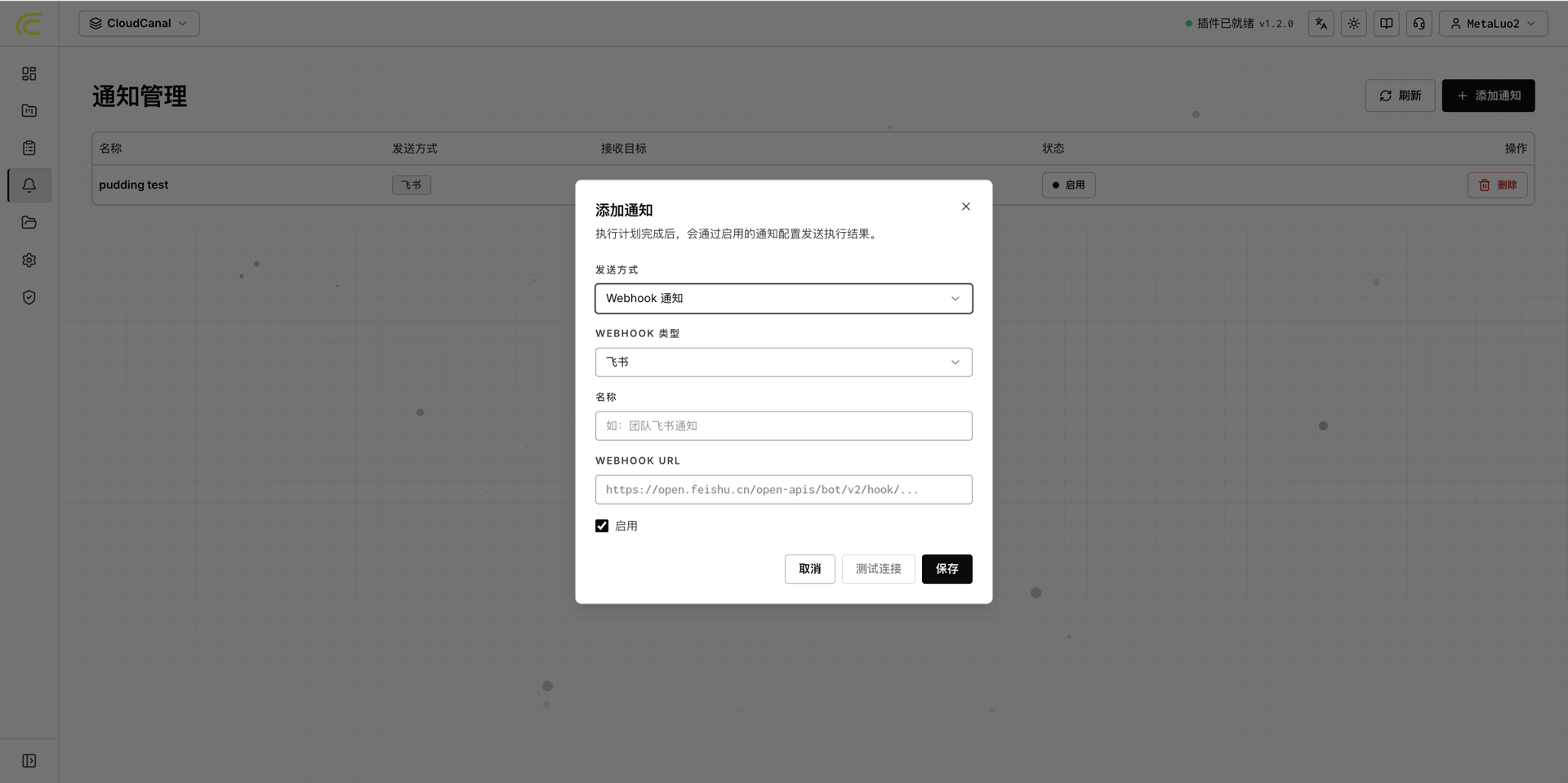
Task: Open the headset support icon
Action: (1419, 24)
